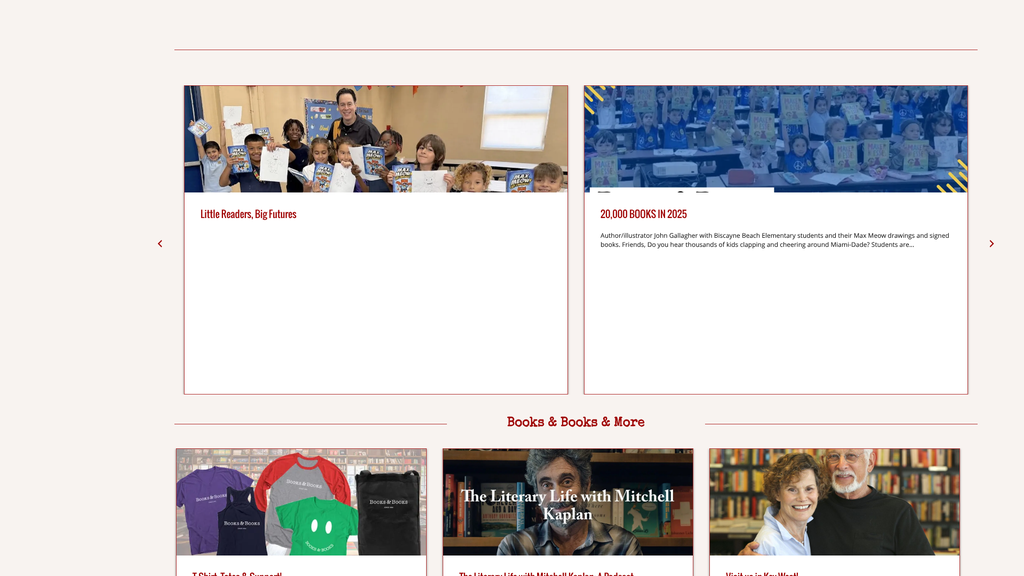The height and width of the screenshot is (576, 1024).
Task: View blue-tinted classroom students image
Action: (776, 139)
